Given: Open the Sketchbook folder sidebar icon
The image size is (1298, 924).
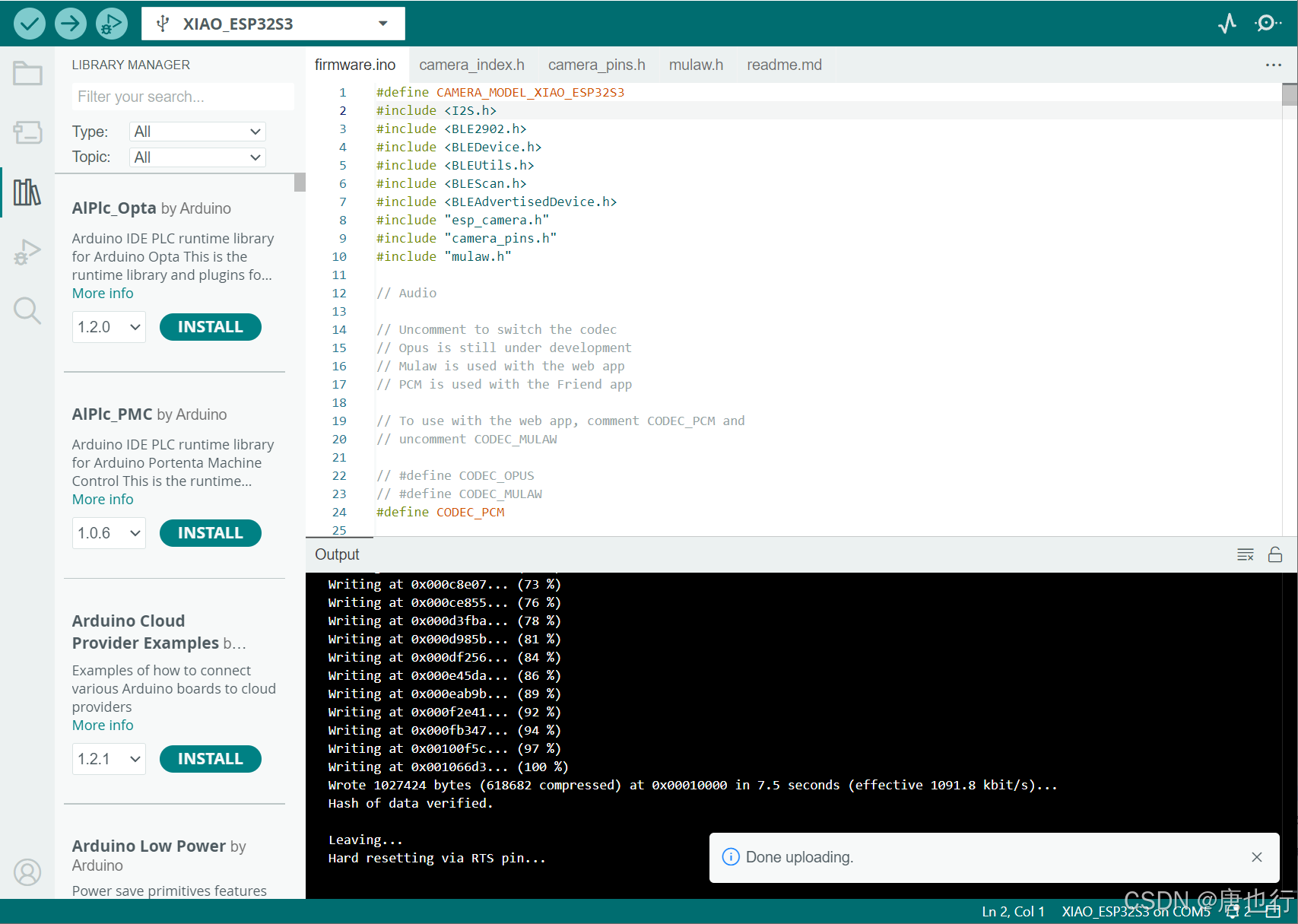Looking at the screenshot, I should pos(27,74).
